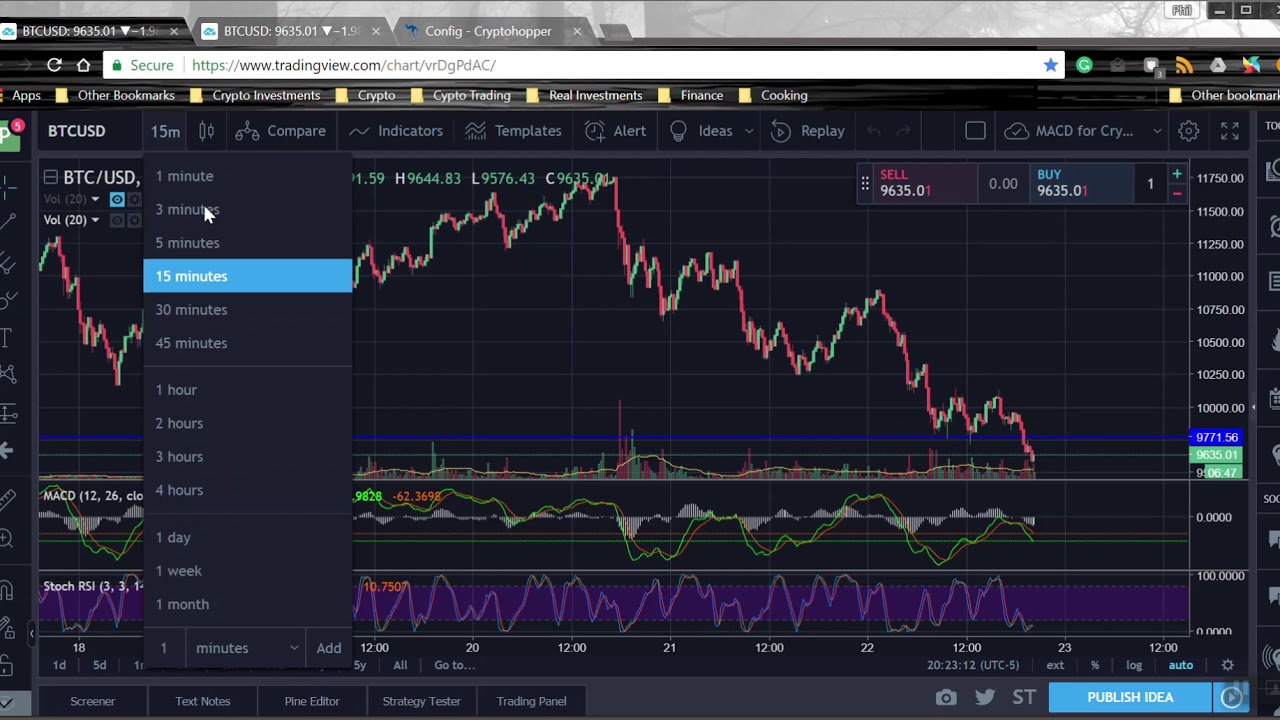Click the StockTwits ST icon
The image size is (1280, 720).
click(x=1024, y=697)
